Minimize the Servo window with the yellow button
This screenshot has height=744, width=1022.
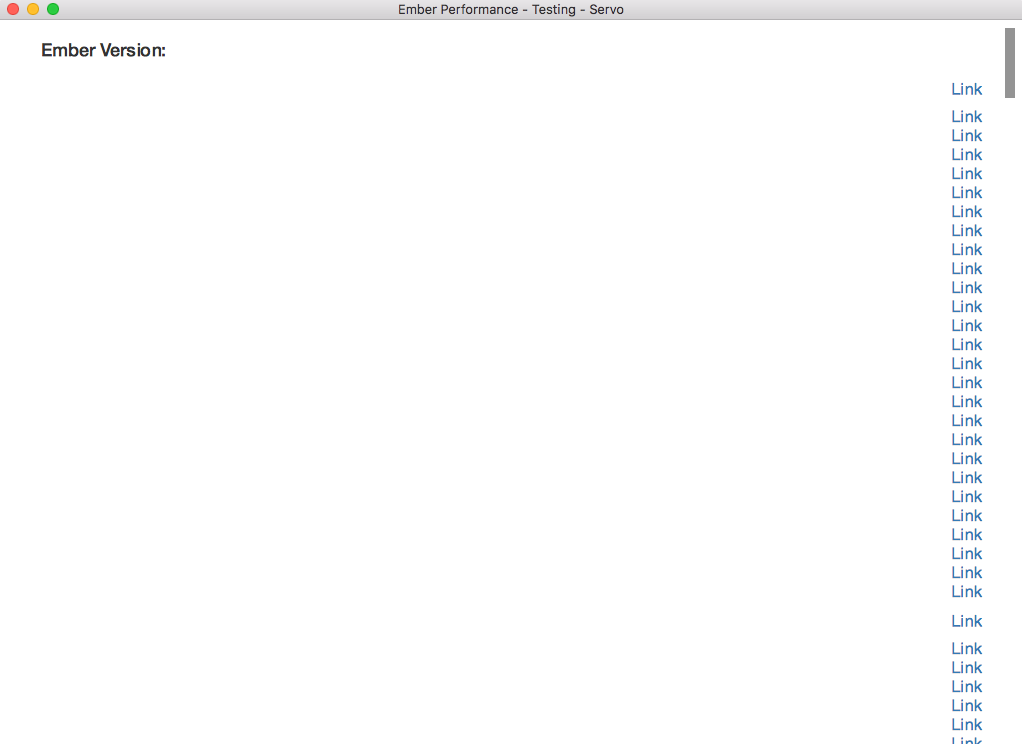click(33, 9)
